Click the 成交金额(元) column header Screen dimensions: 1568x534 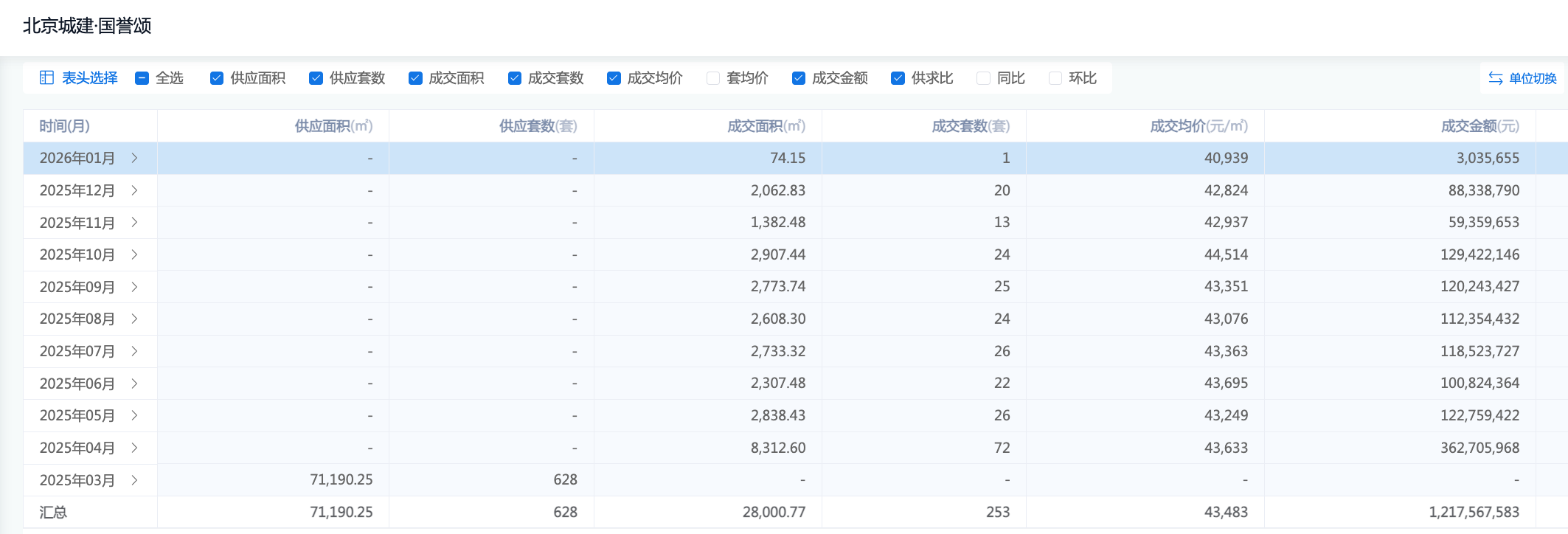[1479, 126]
